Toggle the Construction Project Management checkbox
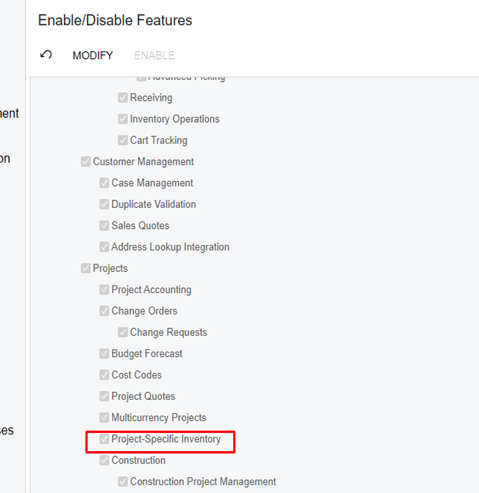The width and height of the screenshot is (479, 493). pos(123,482)
